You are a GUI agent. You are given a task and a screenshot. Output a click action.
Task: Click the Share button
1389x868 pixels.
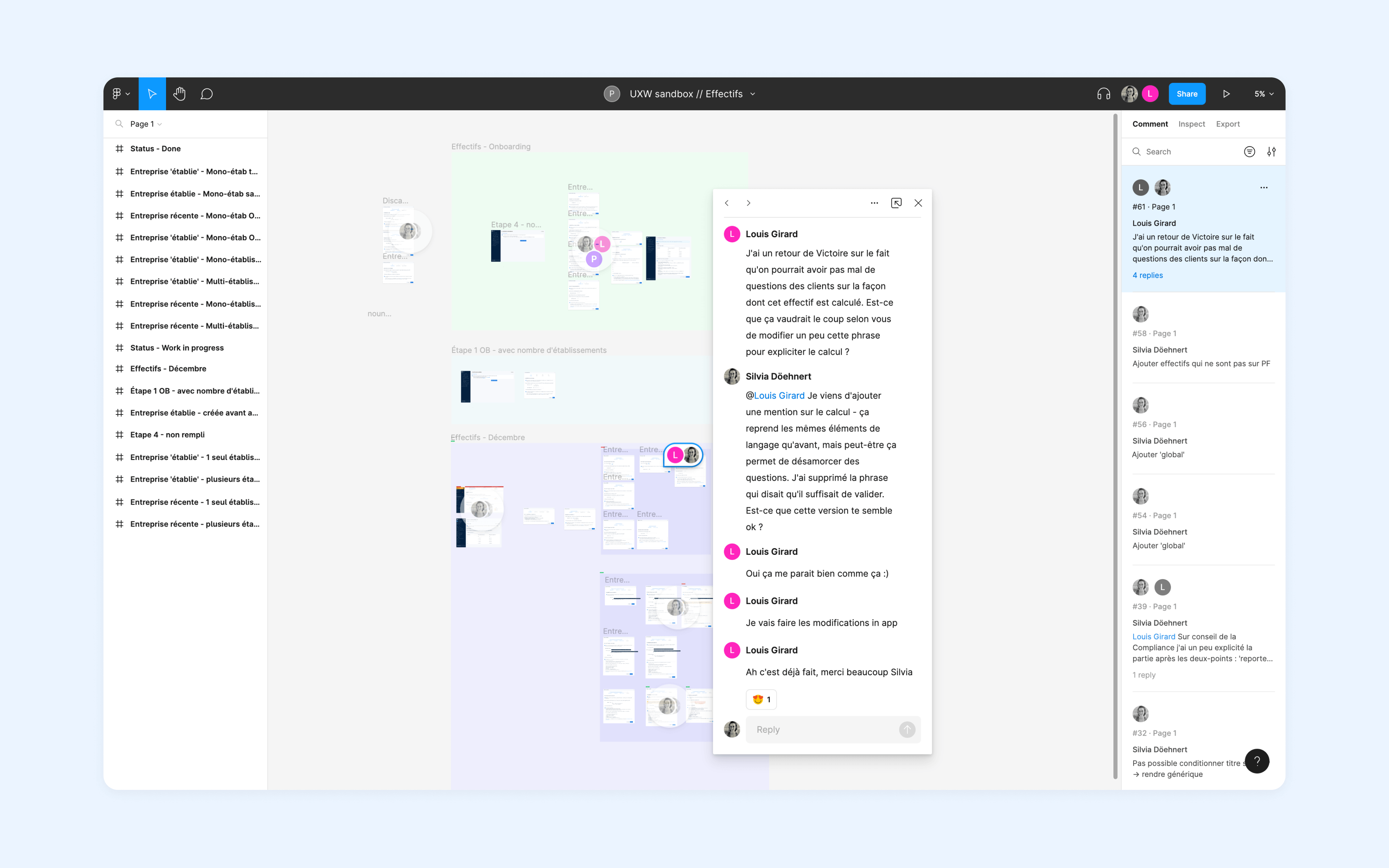click(x=1186, y=94)
